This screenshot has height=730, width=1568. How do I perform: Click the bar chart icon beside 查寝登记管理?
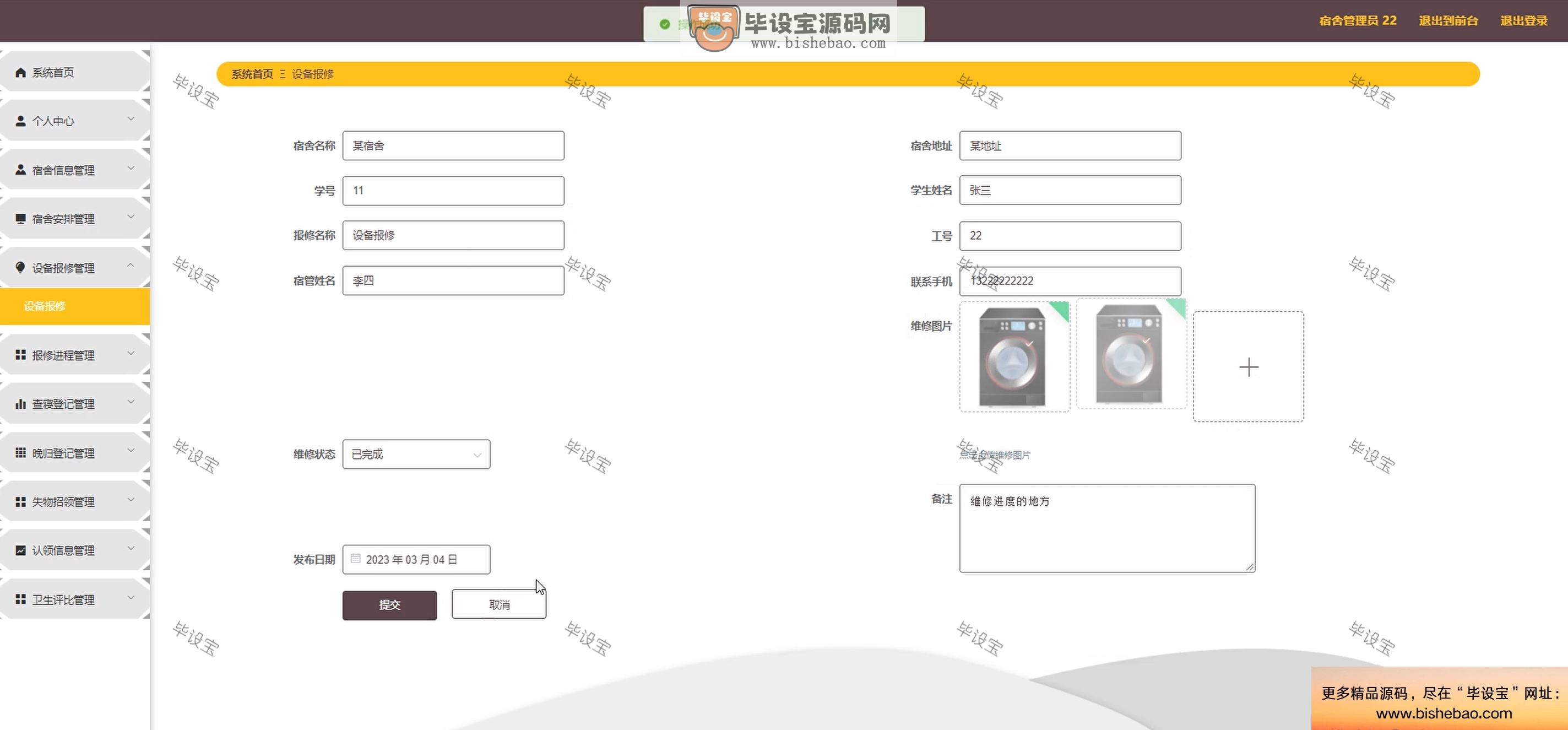coord(21,404)
